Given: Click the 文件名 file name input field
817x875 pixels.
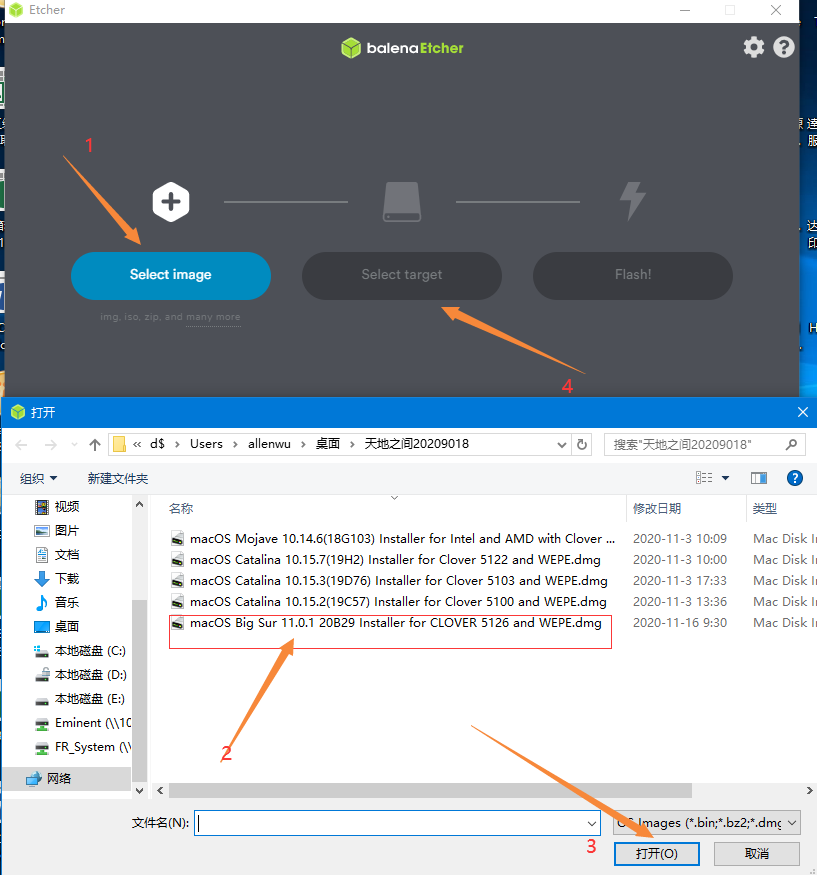Looking at the screenshot, I should pos(390,823).
